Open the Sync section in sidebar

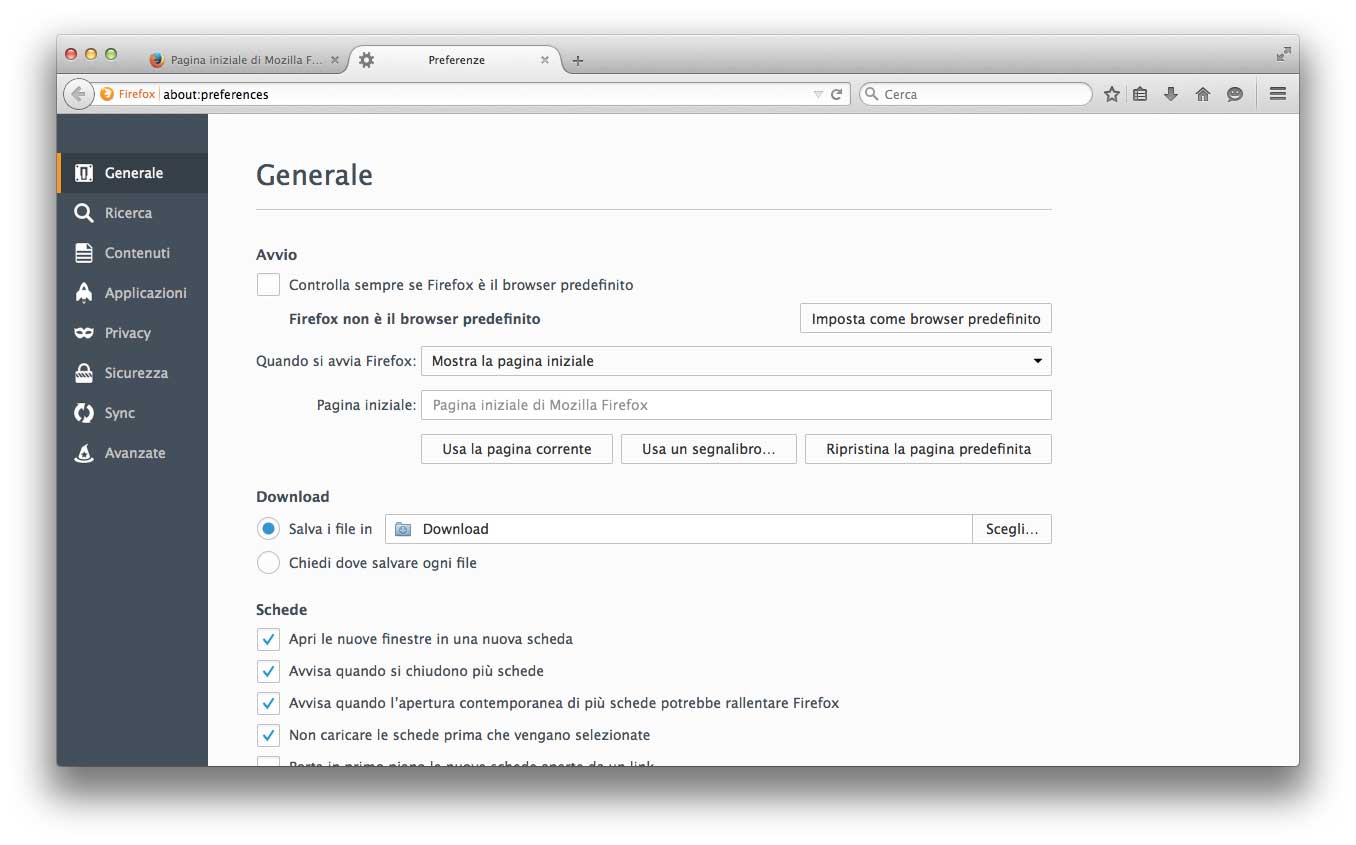[119, 413]
